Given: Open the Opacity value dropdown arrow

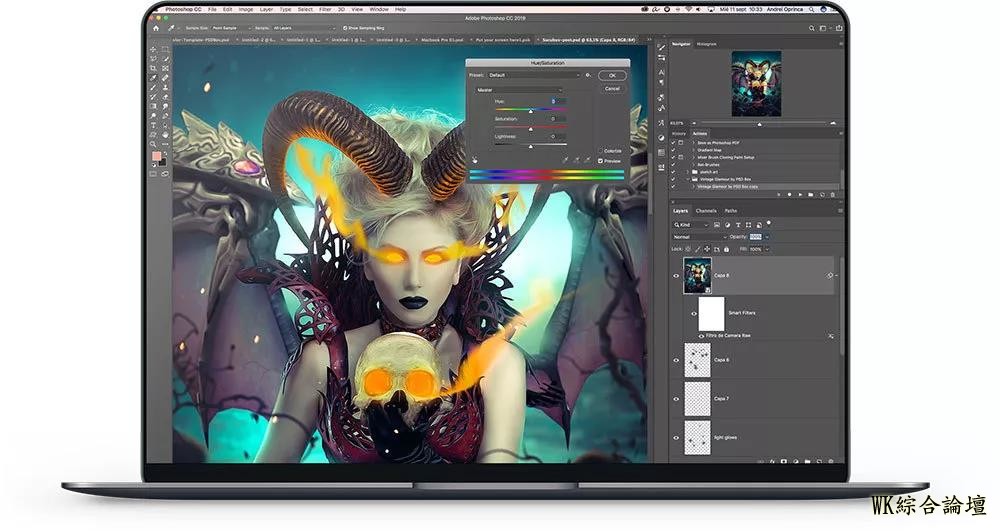Looking at the screenshot, I should 767,237.
